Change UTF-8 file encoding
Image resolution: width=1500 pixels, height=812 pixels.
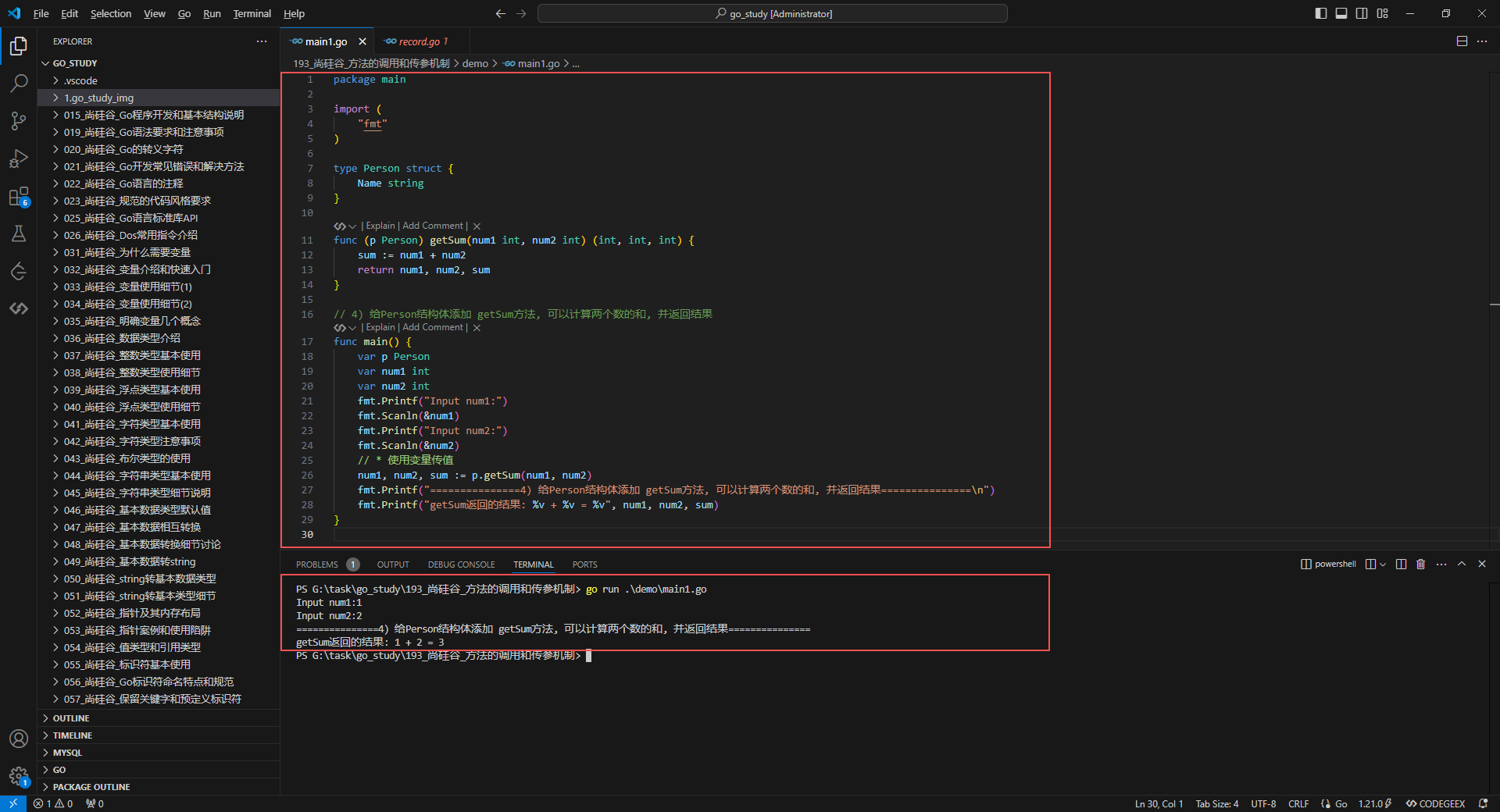pos(1263,803)
